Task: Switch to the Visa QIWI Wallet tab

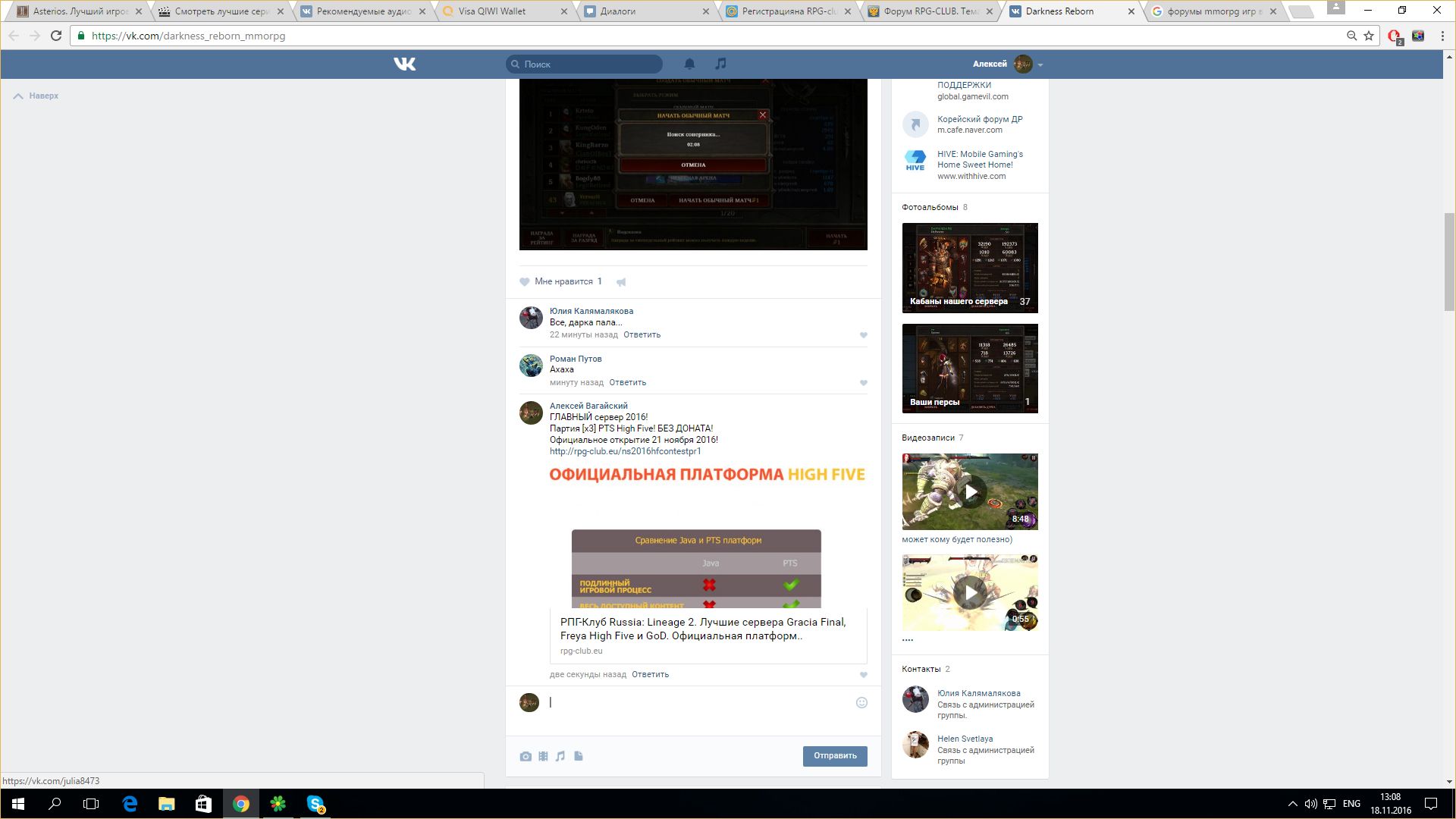Action: (x=491, y=11)
